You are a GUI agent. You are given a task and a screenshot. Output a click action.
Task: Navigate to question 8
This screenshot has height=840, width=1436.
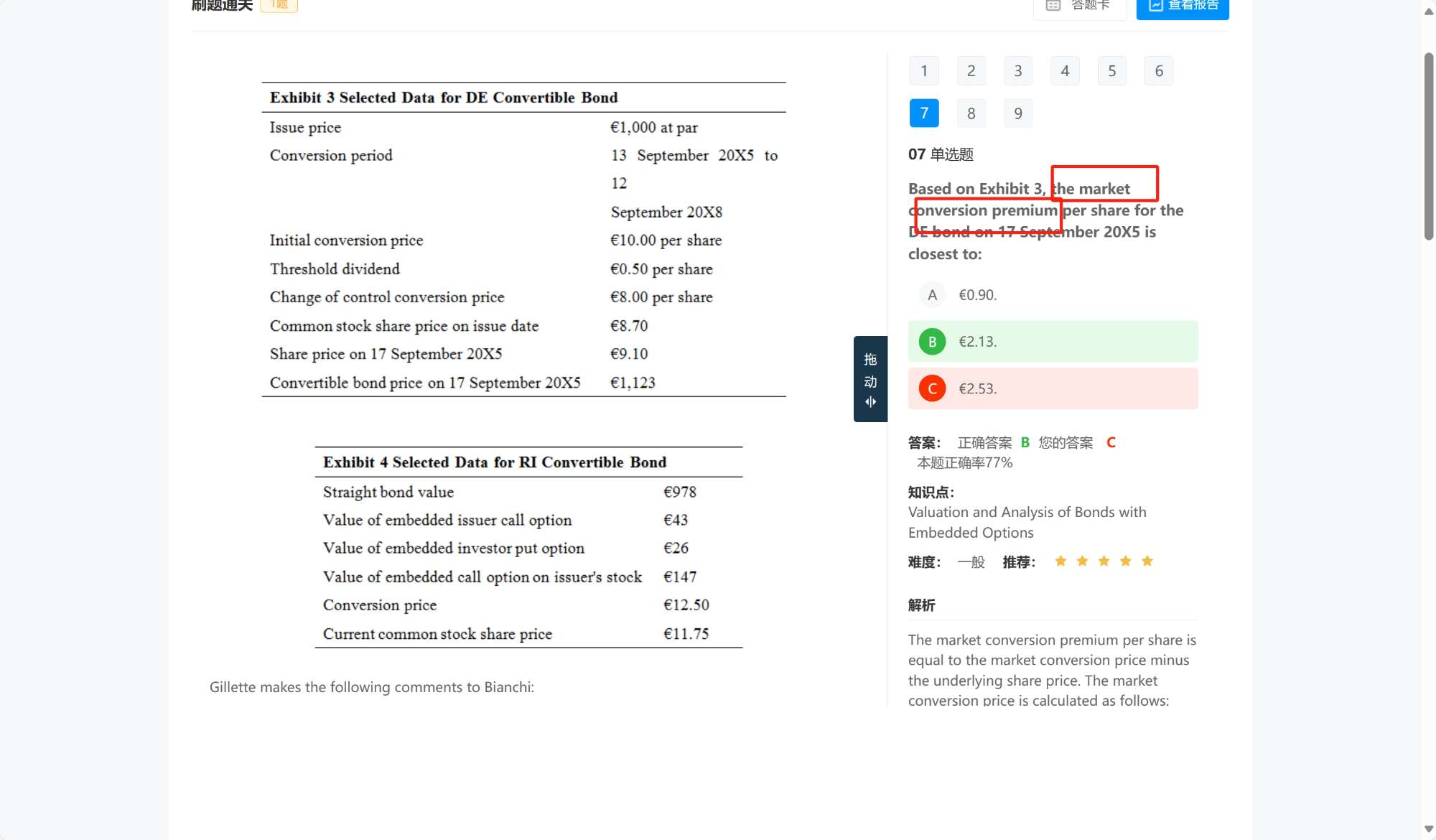point(971,113)
